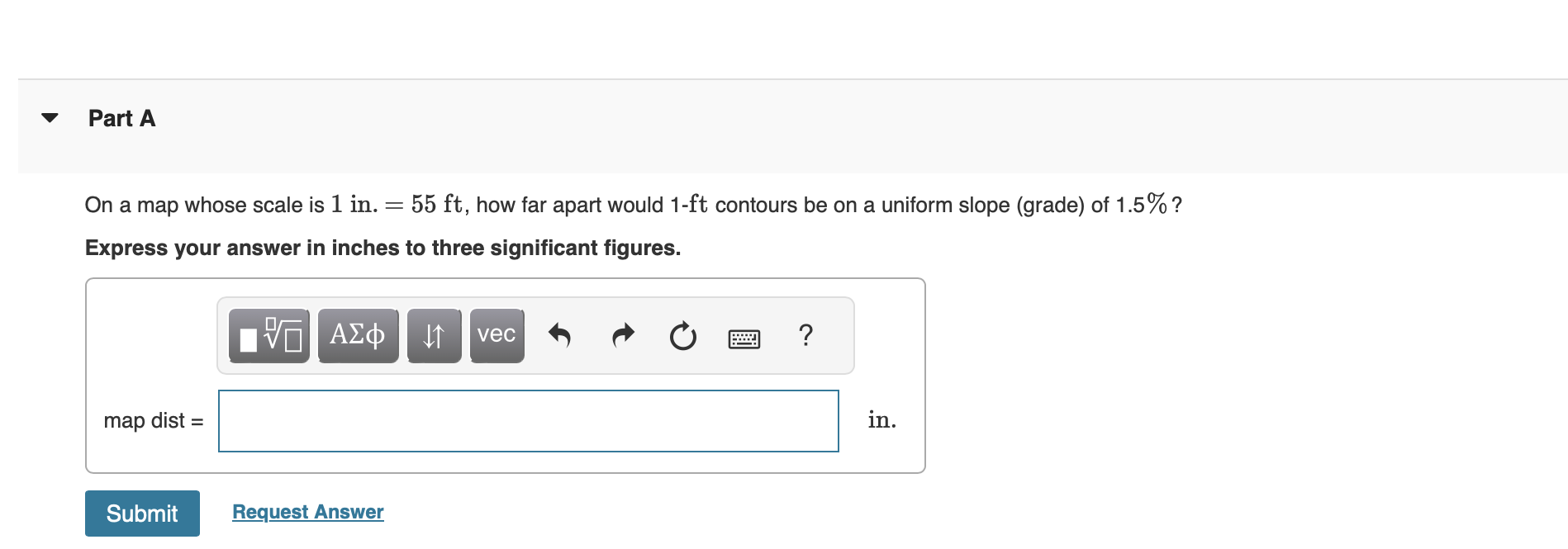Toggle the Greek symbol input mode

(x=357, y=335)
